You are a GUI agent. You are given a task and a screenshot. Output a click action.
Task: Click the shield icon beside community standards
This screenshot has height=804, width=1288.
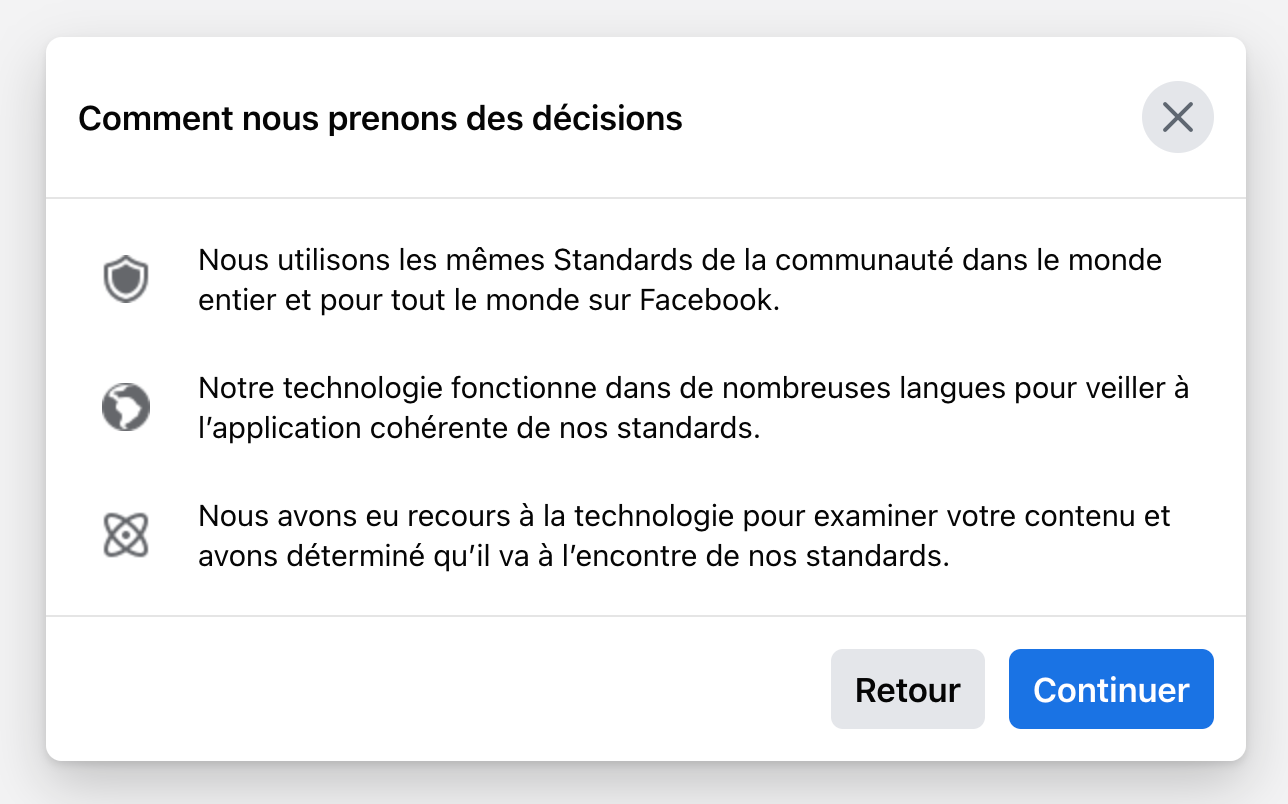coord(126,280)
